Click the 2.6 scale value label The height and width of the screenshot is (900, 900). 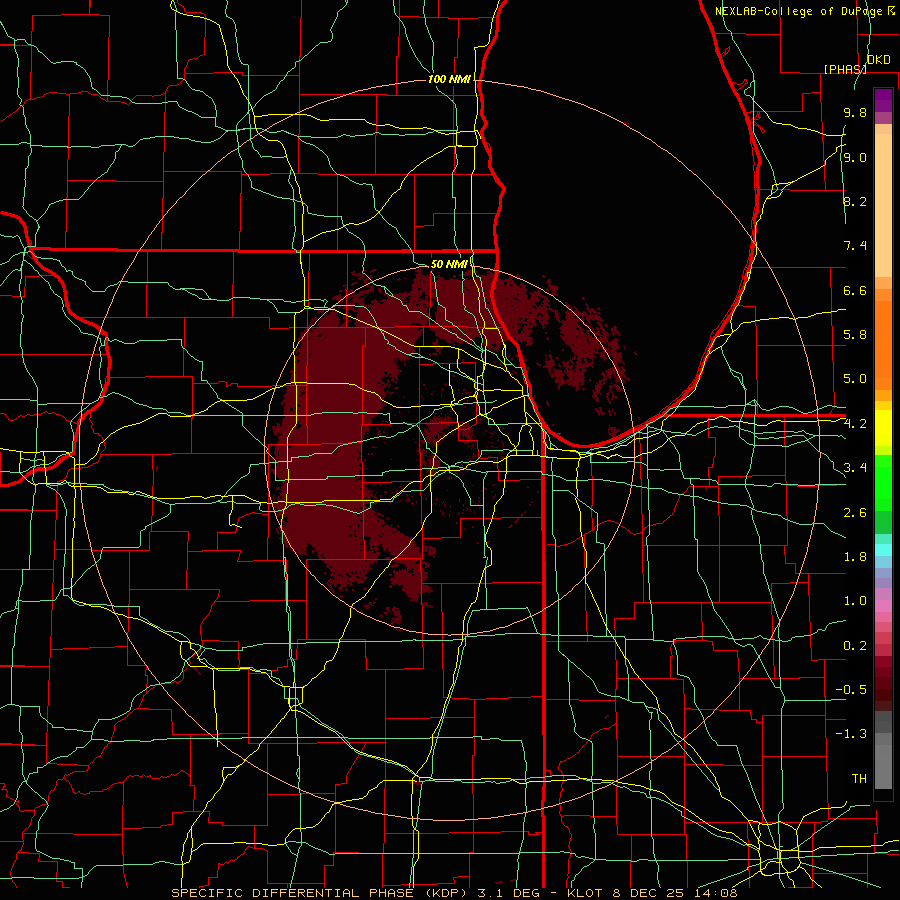(x=855, y=513)
